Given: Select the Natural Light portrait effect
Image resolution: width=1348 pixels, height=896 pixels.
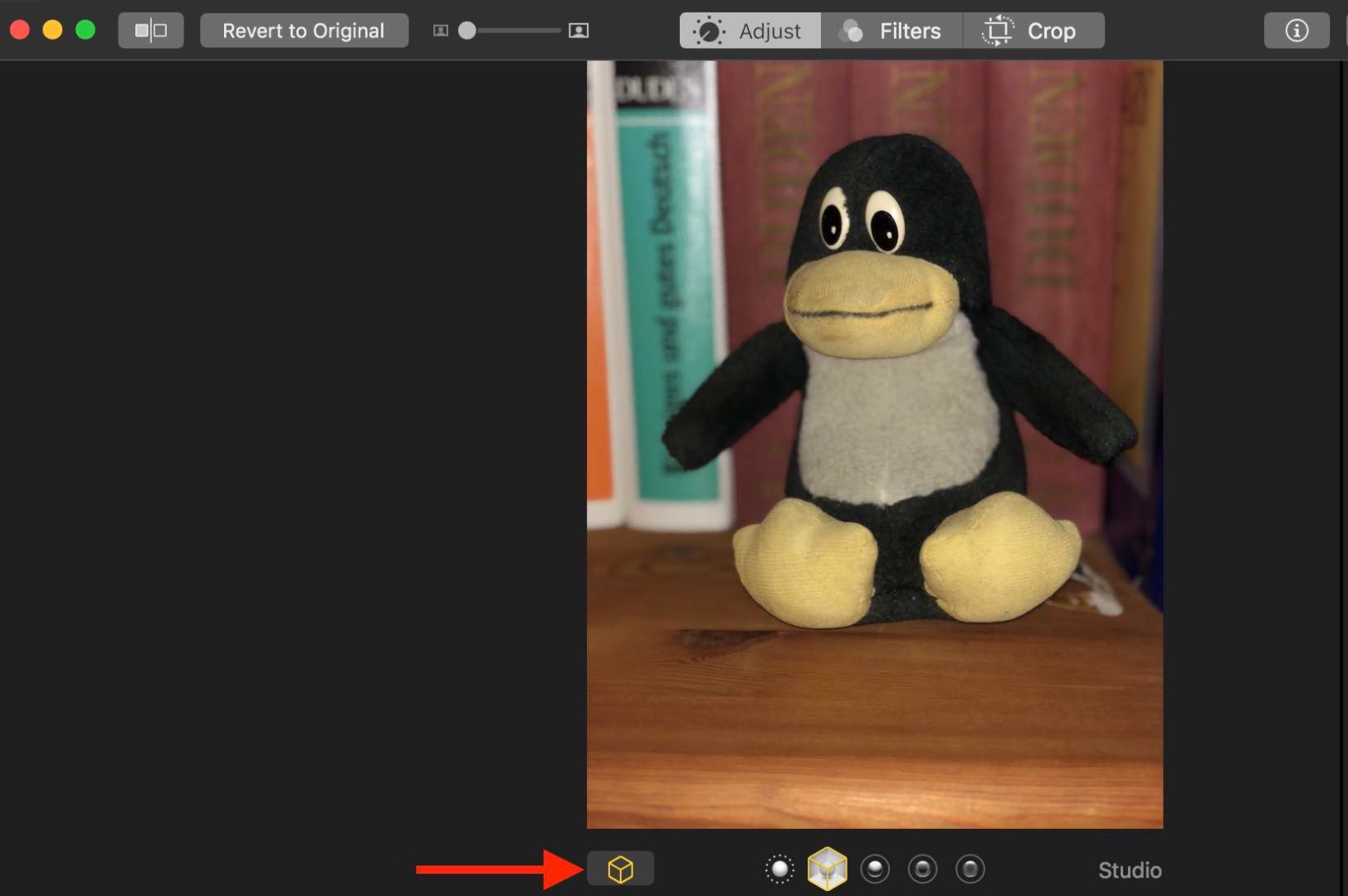Looking at the screenshot, I should pos(779,869).
